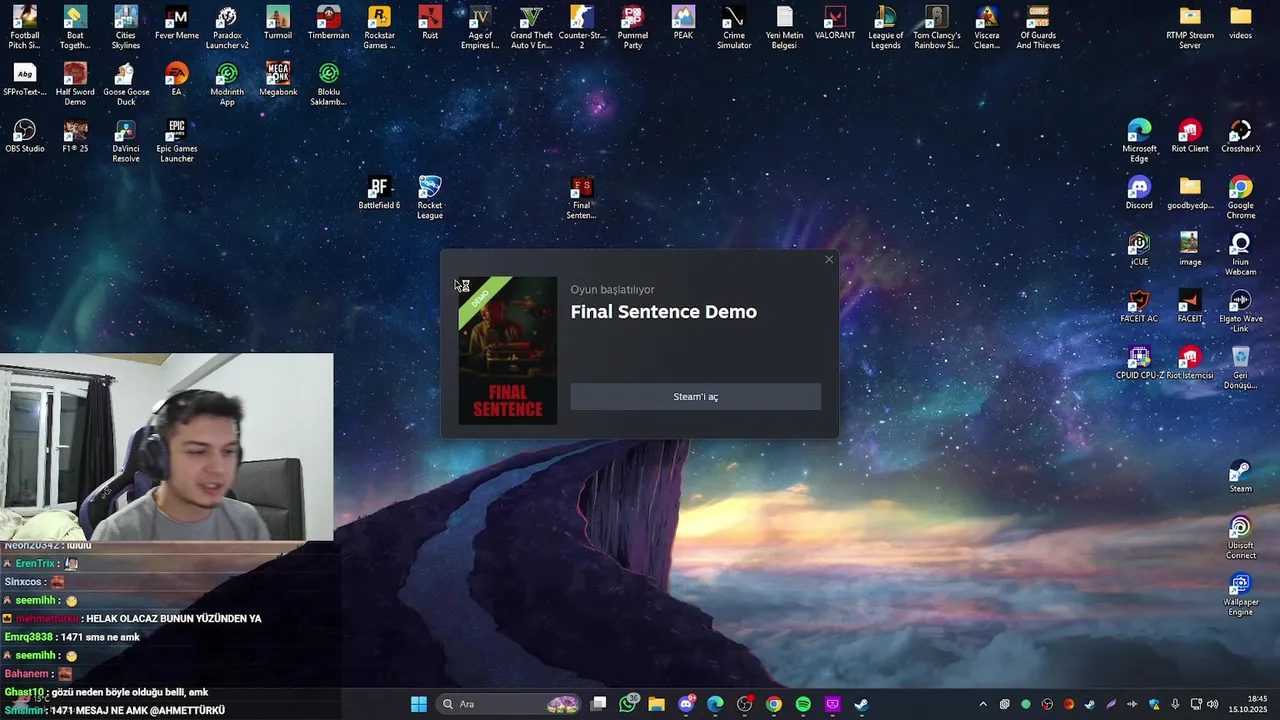Click the Wallpaper Engine desktop icon
This screenshot has width=1280, height=720.
[x=1240, y=595]
